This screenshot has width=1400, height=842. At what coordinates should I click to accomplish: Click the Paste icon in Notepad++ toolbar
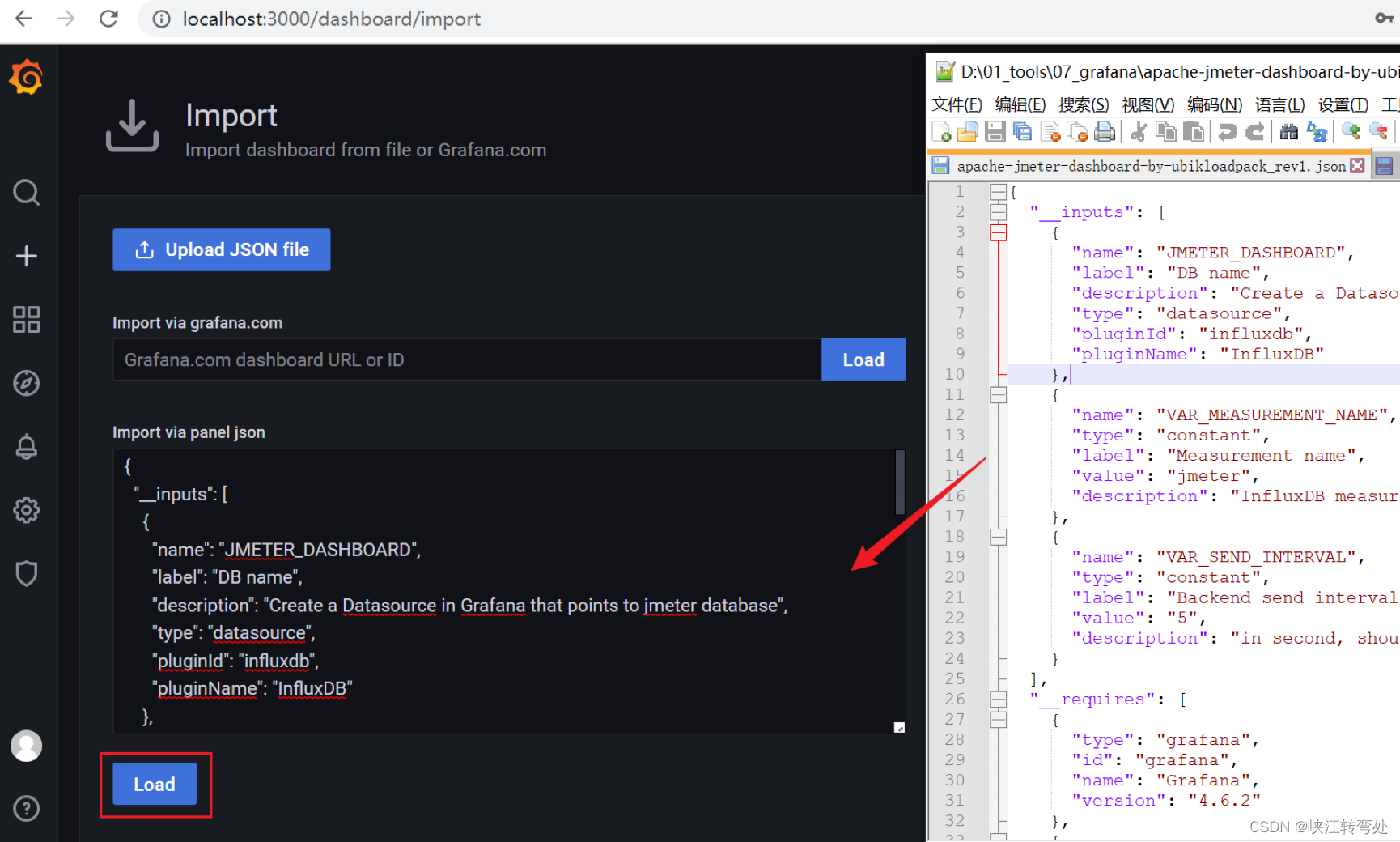tap(1194, 131)
